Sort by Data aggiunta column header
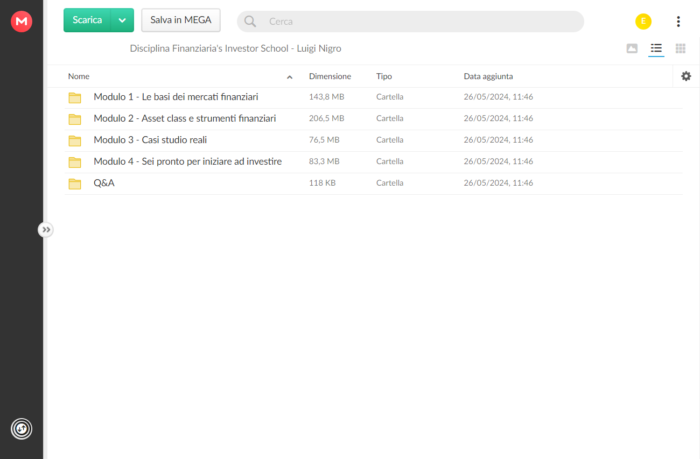Image resolution: width=700 pixels, height=459 pixels. pos(488,76)
